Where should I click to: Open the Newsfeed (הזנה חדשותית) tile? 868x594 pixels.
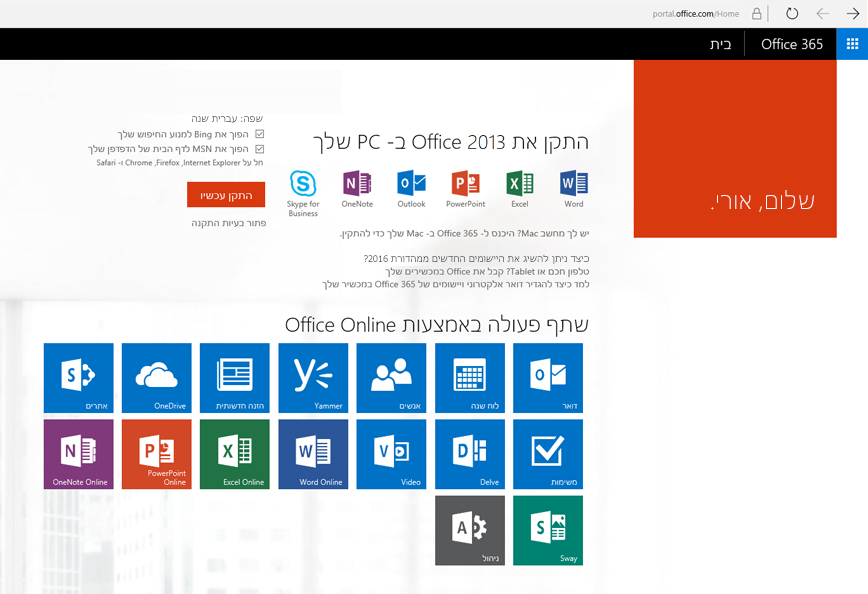tap(235, 378)
